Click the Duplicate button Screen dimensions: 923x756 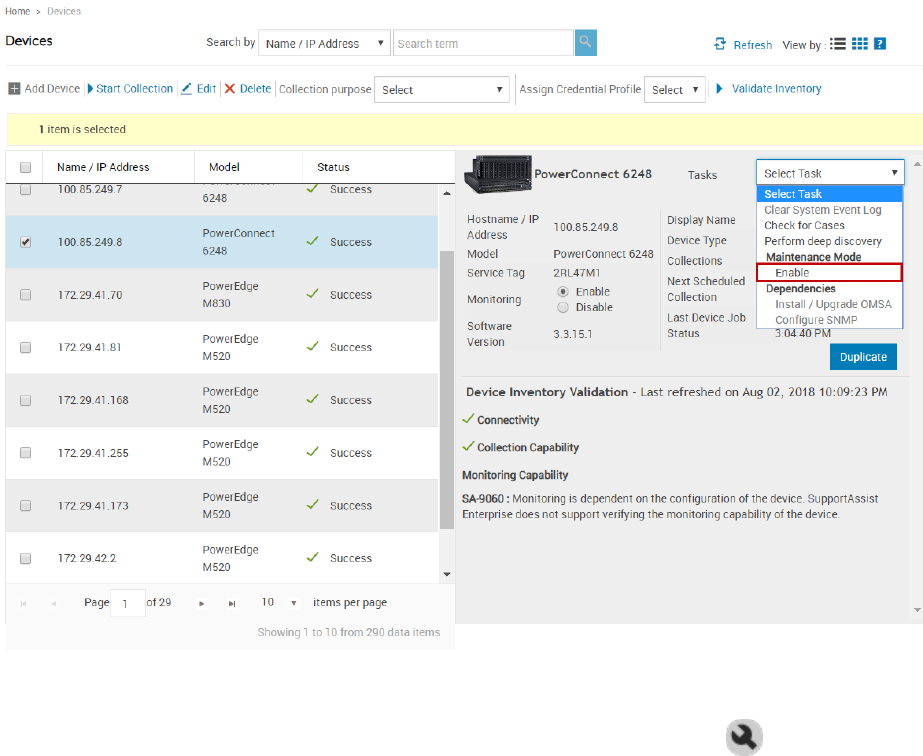[863, 357]
